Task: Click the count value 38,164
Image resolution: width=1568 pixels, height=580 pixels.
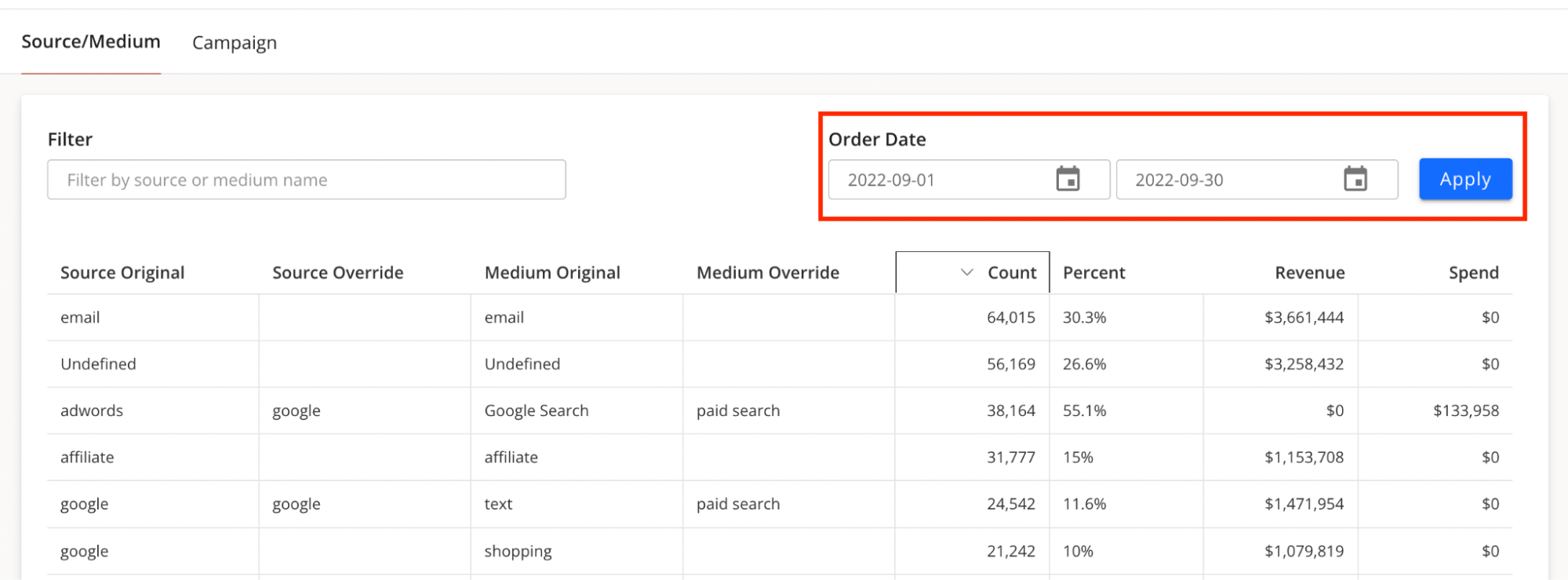Action: pos(1011,410)
